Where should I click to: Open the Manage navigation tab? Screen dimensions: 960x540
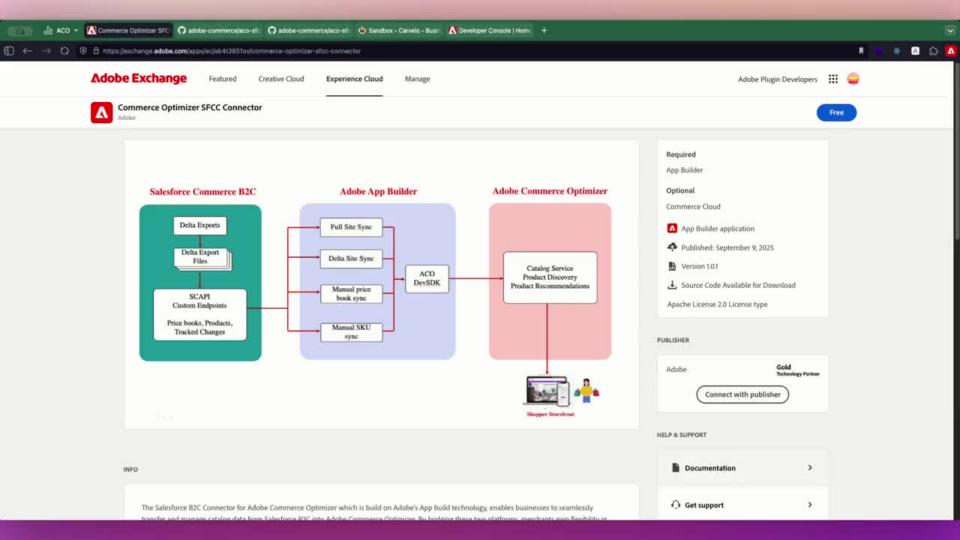[x=417, y=79]
